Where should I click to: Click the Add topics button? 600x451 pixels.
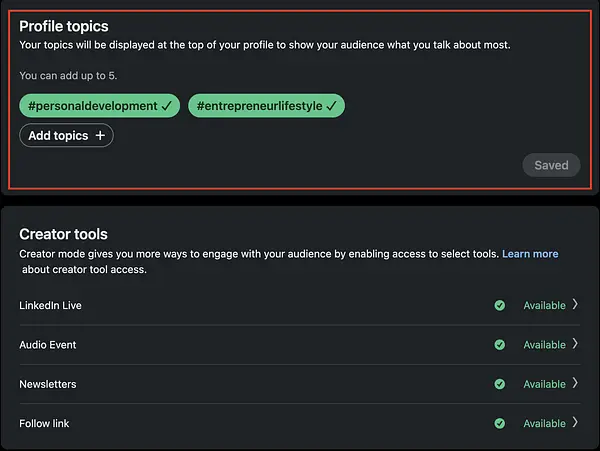click(x=66, y=135)
